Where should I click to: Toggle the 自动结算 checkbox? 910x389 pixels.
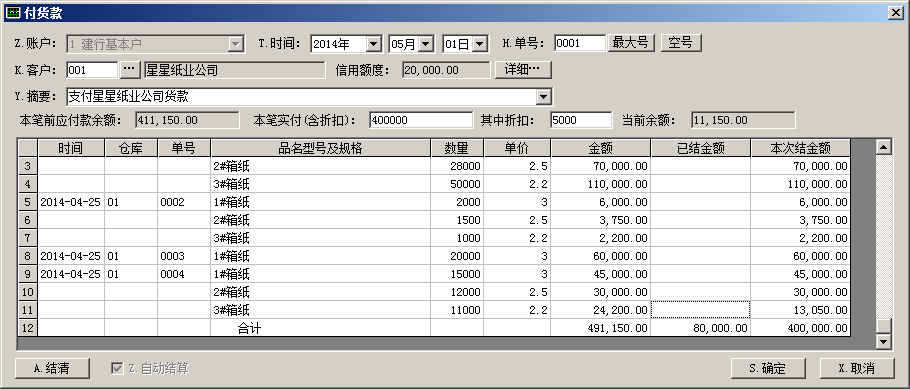click(117, 368)
